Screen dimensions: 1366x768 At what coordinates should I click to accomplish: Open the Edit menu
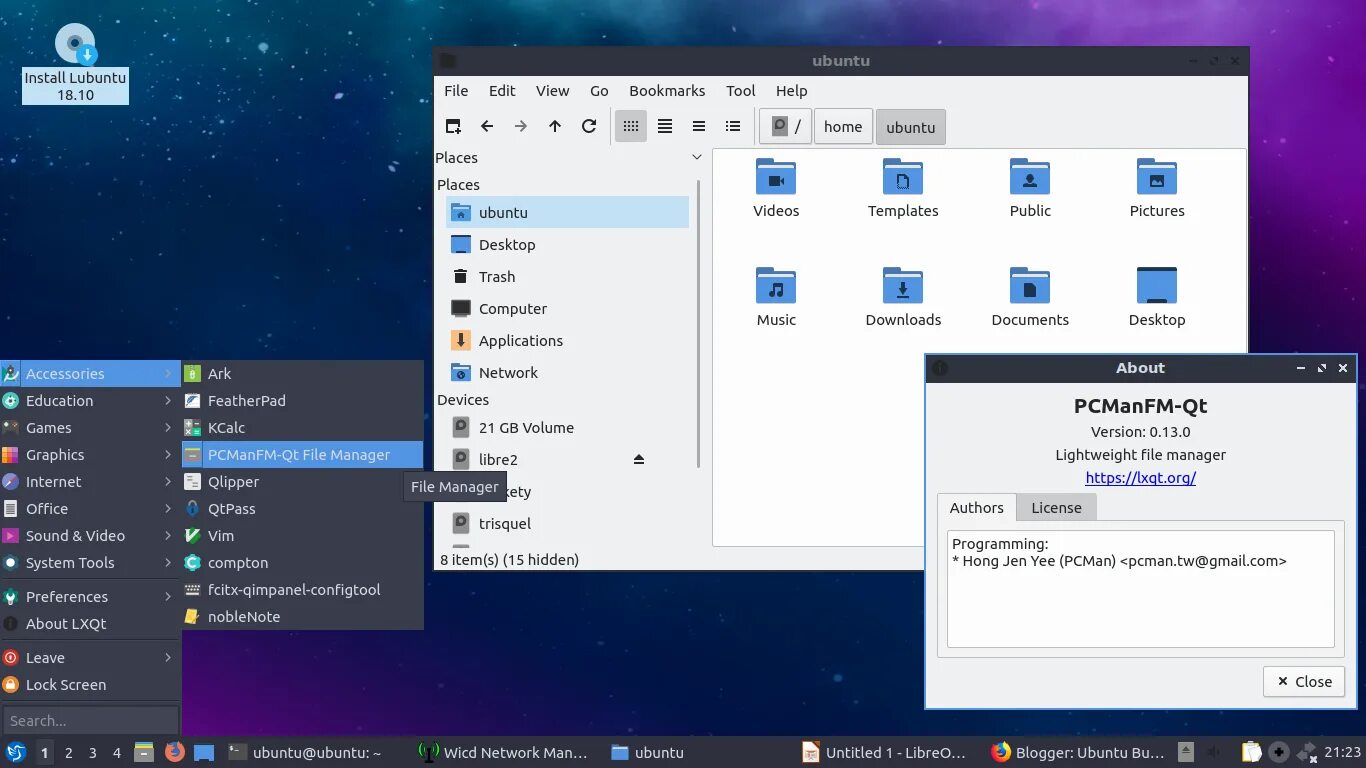pyautogui.click(x=502, y=90)
